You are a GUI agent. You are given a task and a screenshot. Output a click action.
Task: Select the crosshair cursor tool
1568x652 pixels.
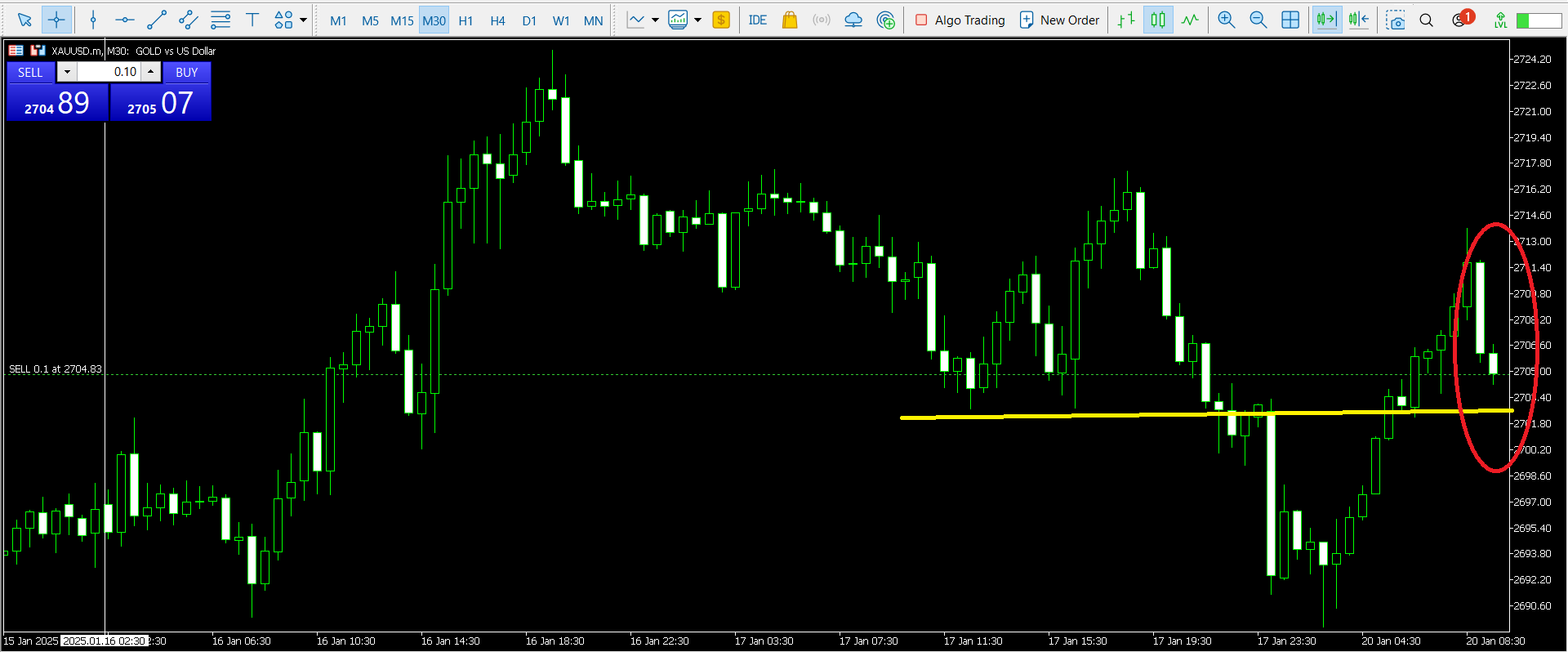56,20
